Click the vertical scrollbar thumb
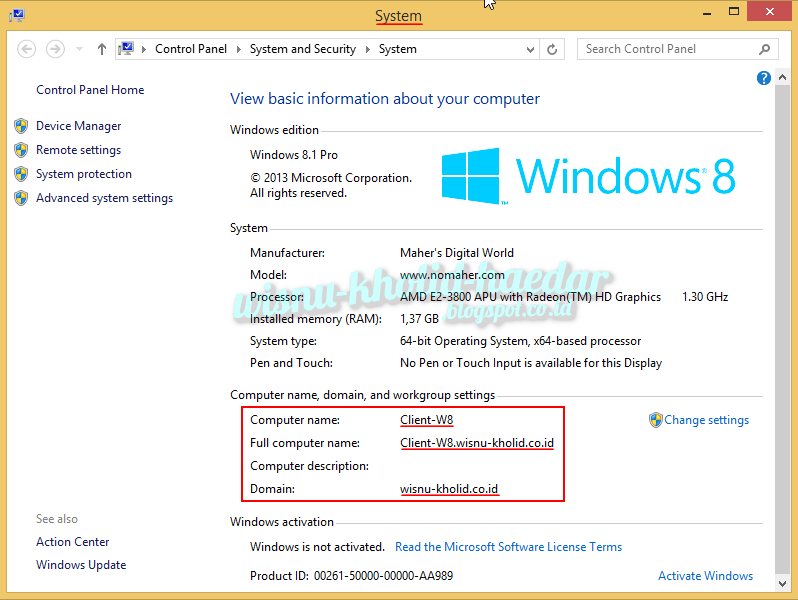The height and width of the screenshot is (600, 798). click(783, 328)
